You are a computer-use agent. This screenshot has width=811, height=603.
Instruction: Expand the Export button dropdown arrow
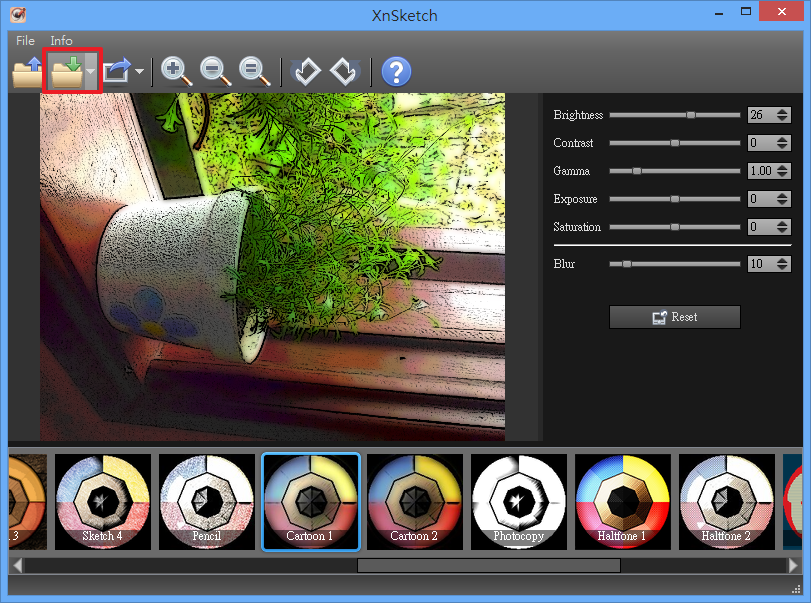140,72
